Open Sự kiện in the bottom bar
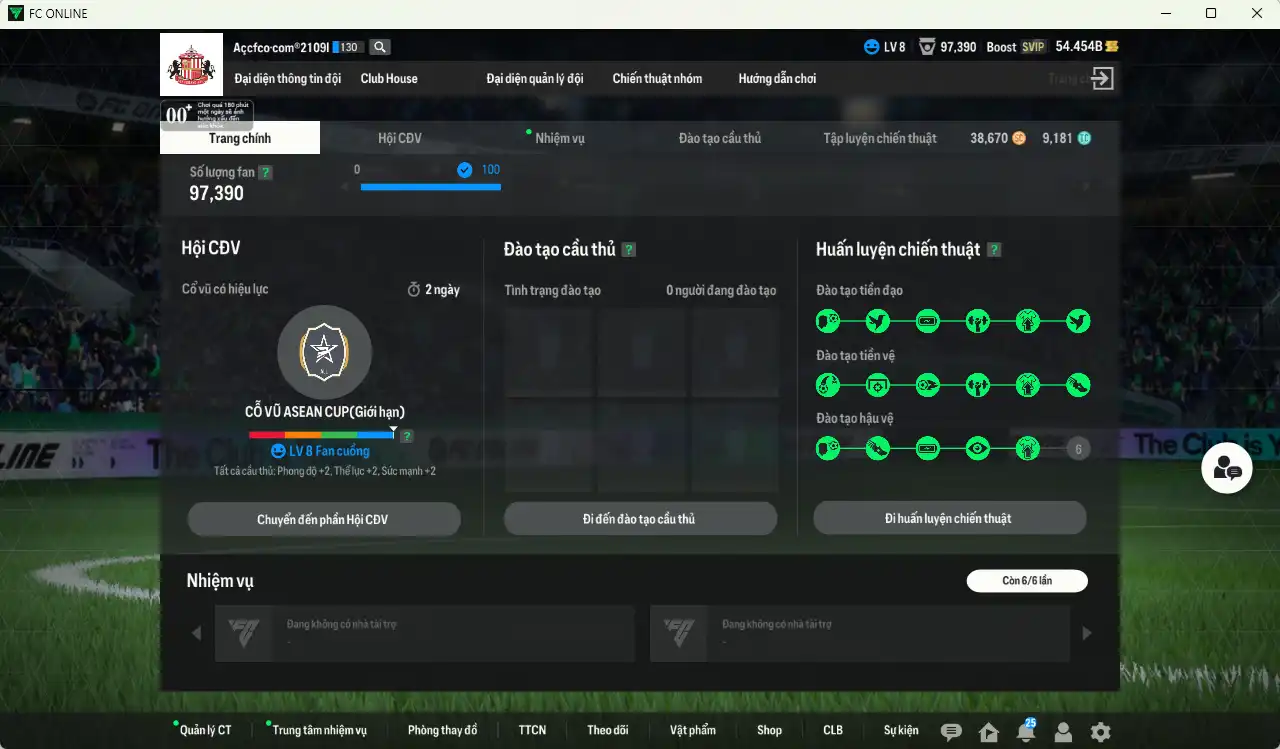This screenshot has height=749, width=1280. click(x=901, y=730)
